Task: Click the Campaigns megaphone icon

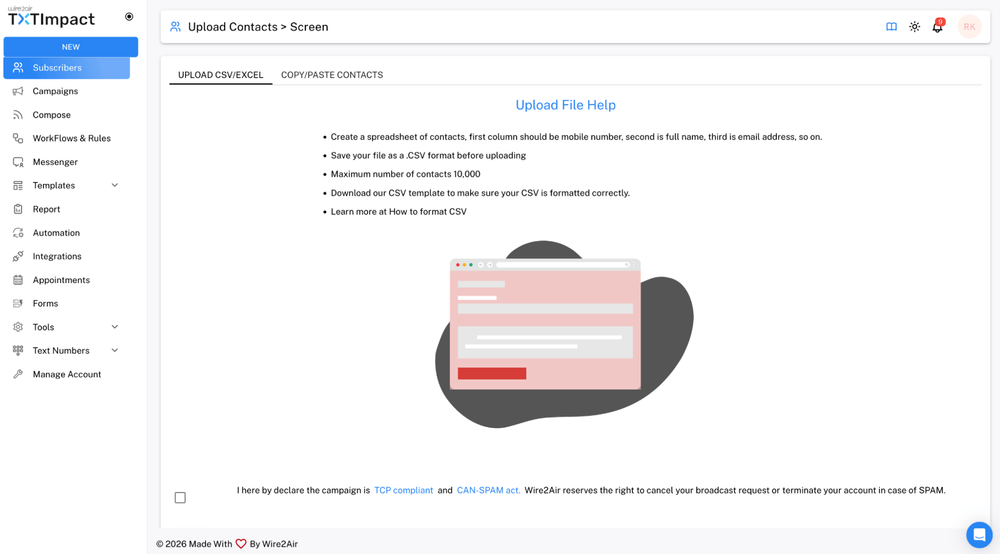Action: point(18,91)
